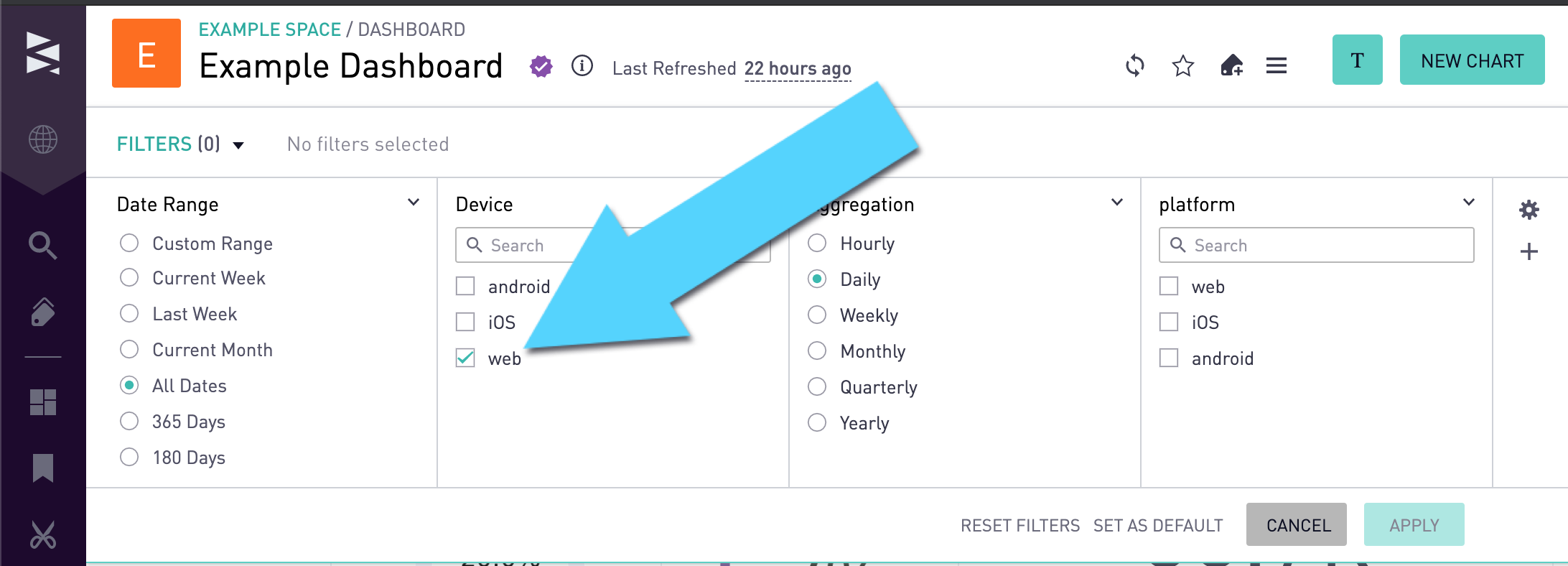Favorite the dashboard with the star icon
The image size is (1568, 566).
tap(1182, 66)
